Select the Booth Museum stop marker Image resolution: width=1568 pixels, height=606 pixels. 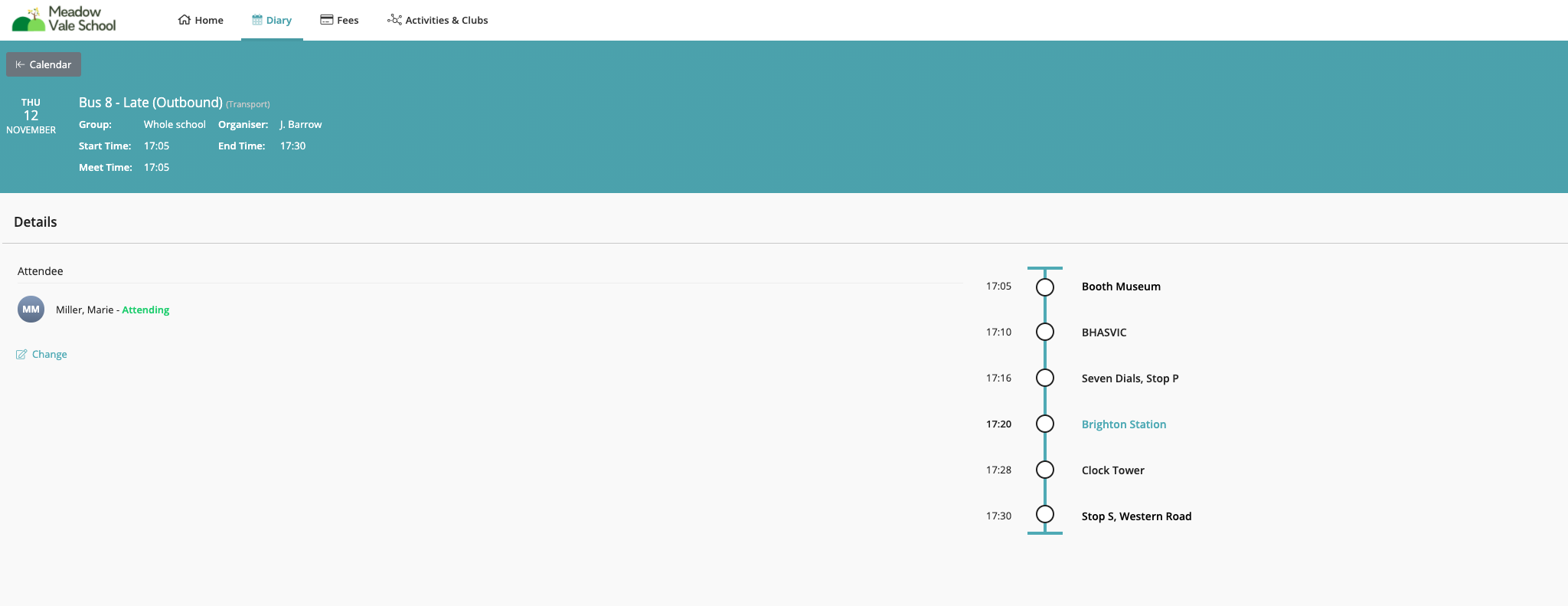[1045, 287]
